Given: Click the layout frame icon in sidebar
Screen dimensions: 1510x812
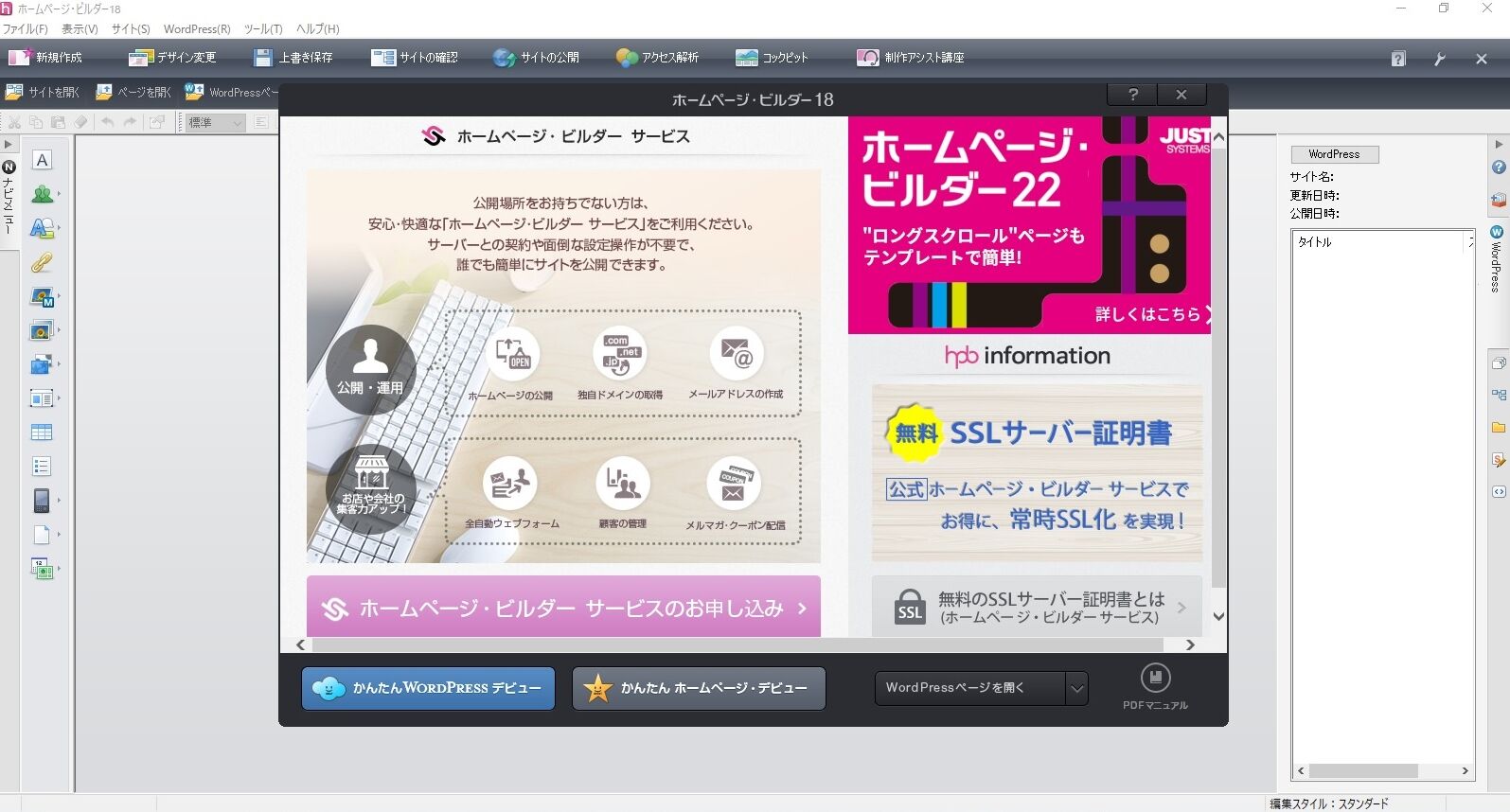Looking at the screenshot, I should [42, 398].
